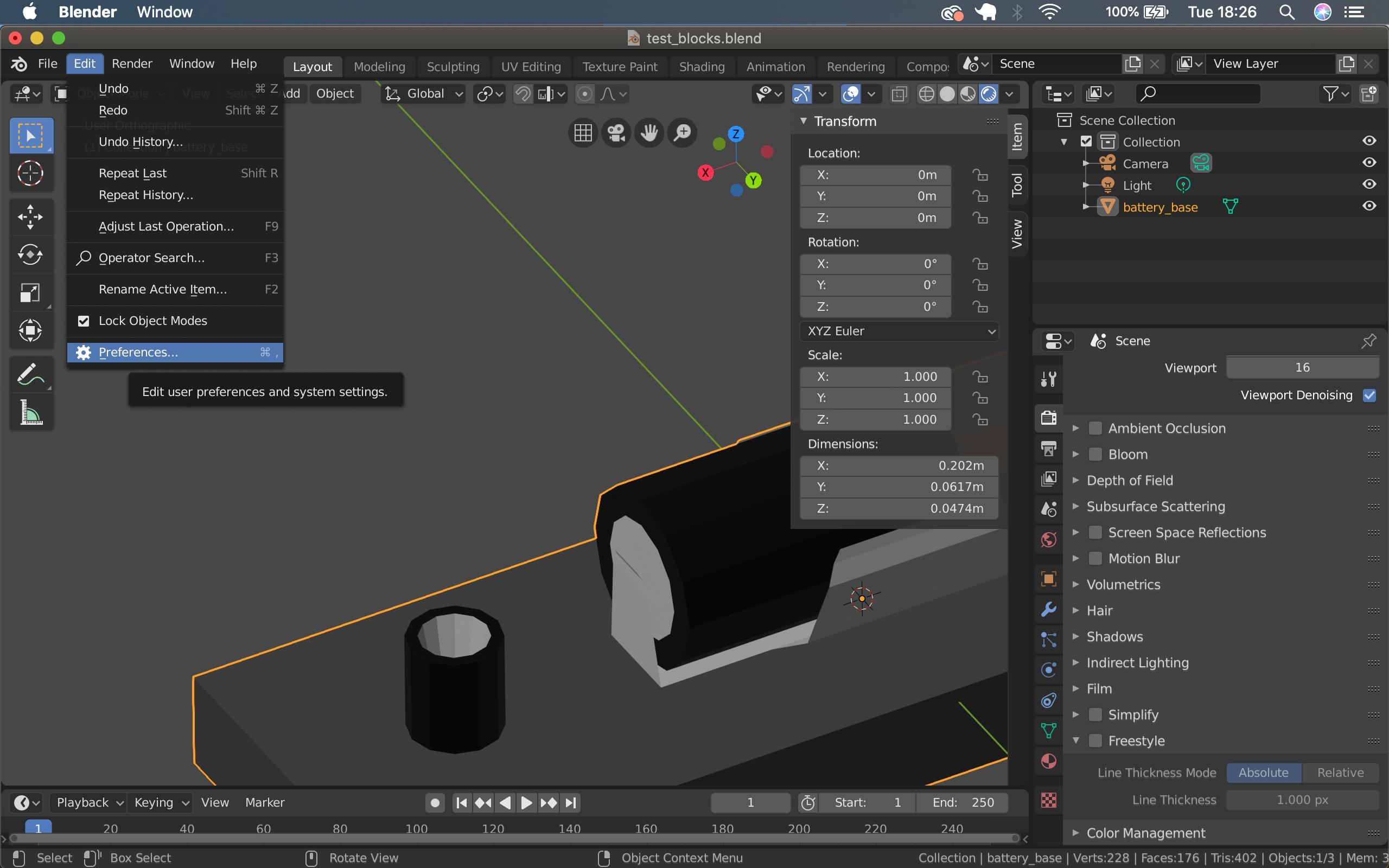Enable Freestyle checkbox
1389x868 pixels.
click(1095, 741)
